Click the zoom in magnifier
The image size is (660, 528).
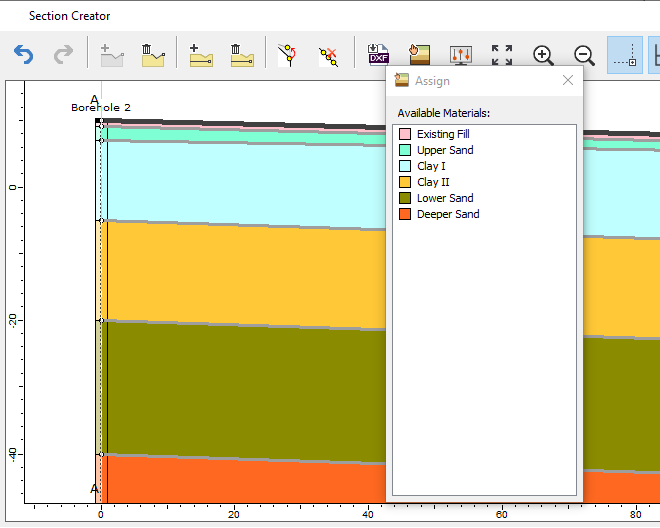click(543, 55)
